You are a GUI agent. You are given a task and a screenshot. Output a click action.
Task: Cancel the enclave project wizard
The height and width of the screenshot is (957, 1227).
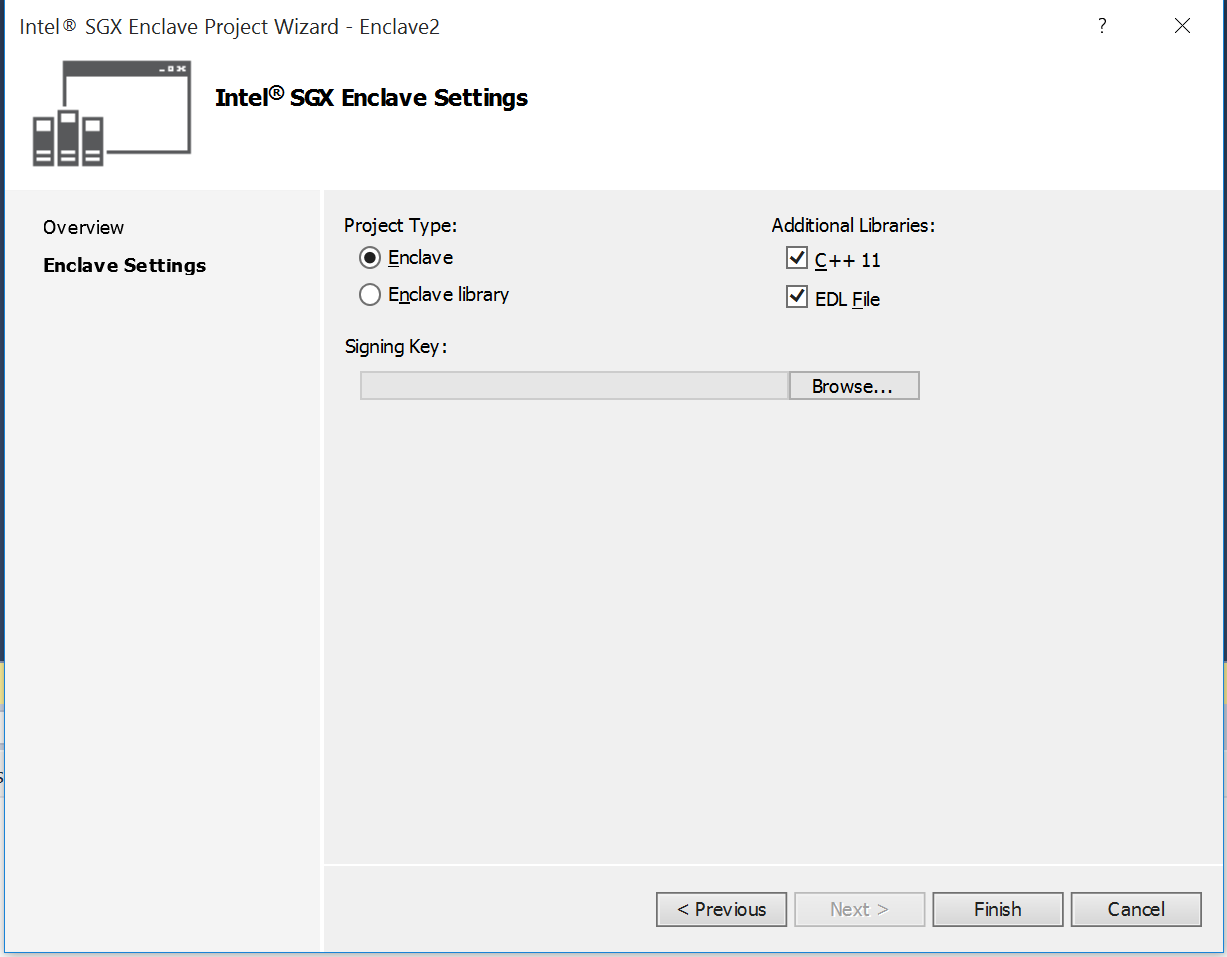pyautogui.click(x=1135, y=909)
